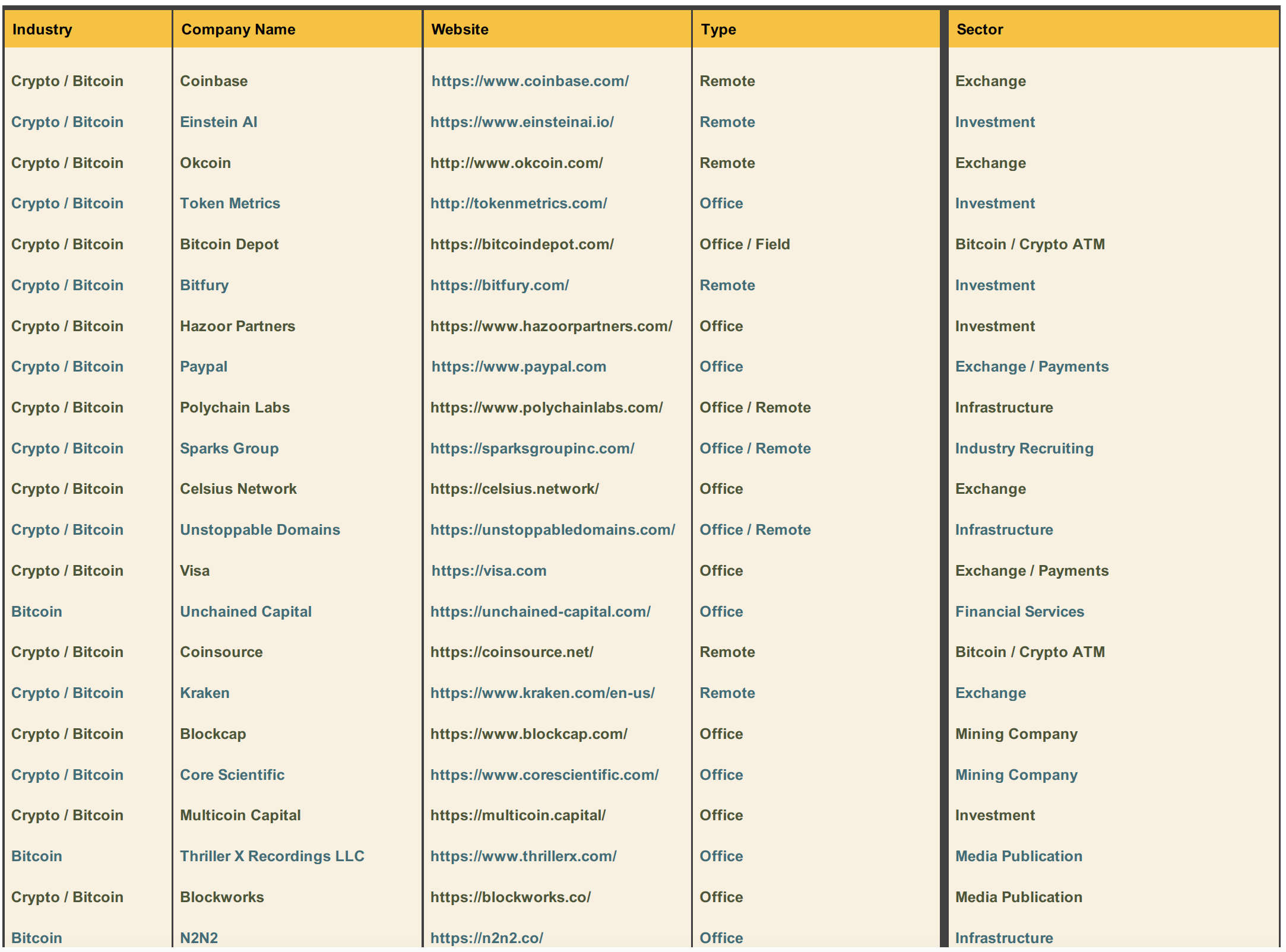This screenshot has width=1286, height=952.
Task: Select the Bitfury company cell
Action: 204,285
